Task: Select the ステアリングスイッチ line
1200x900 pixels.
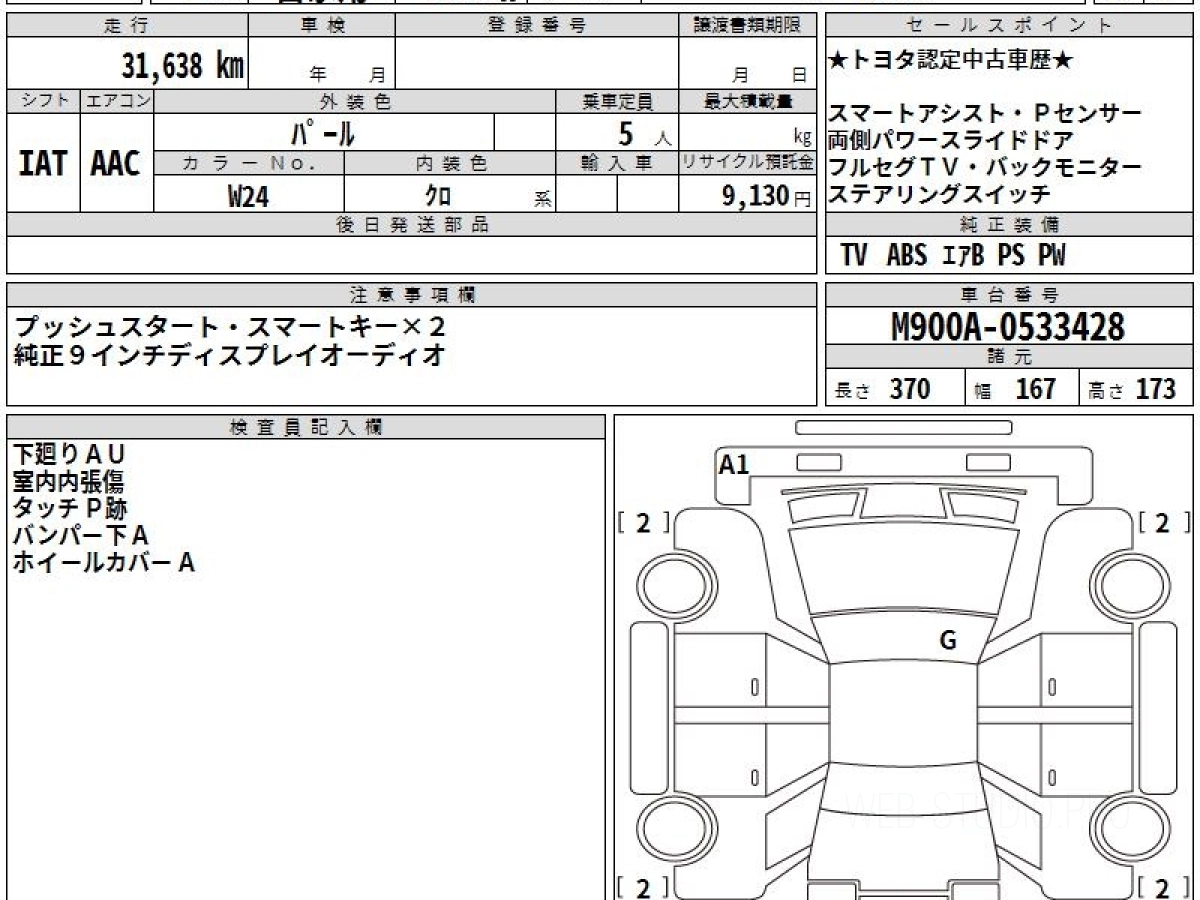Action: click(939, 194)
